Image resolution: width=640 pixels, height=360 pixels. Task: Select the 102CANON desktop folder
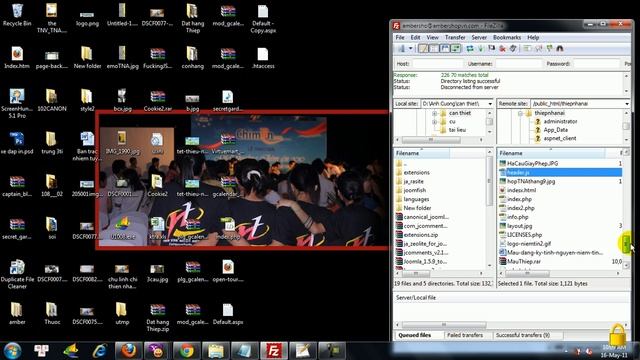(x=52, y=100)
